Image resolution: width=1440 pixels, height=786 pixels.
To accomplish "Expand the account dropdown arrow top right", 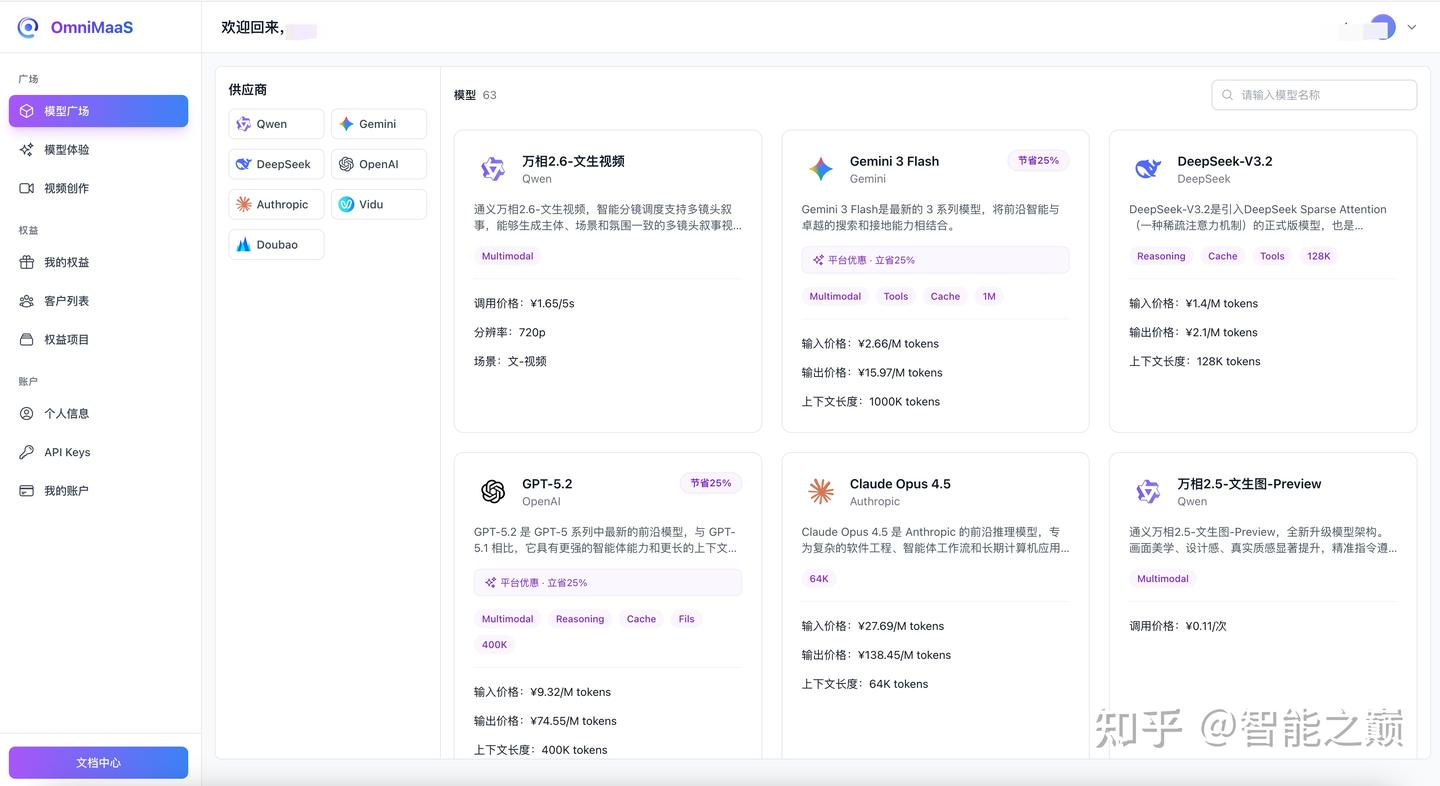I will click(1411, 27).
